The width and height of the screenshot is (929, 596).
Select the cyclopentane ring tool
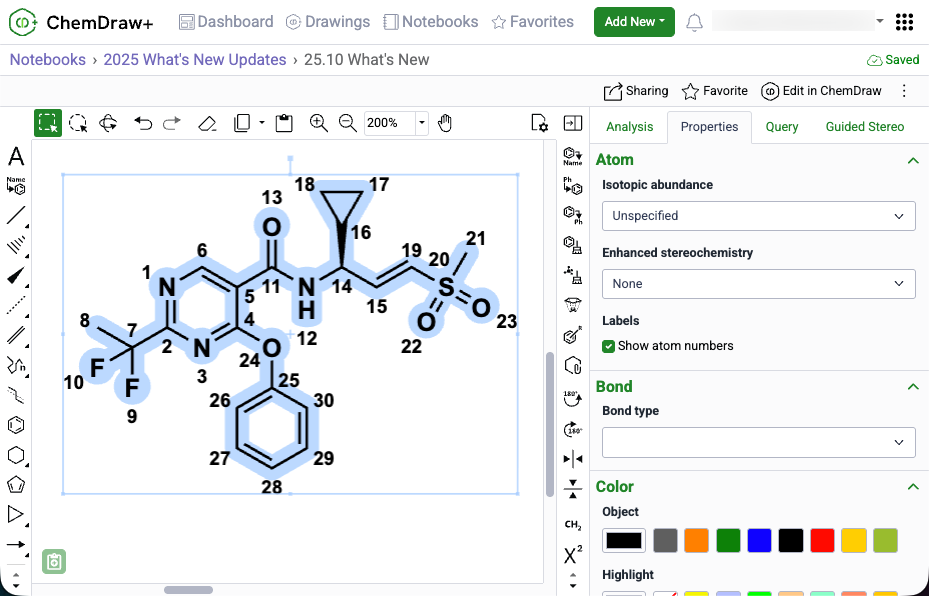tap(16, 485)
